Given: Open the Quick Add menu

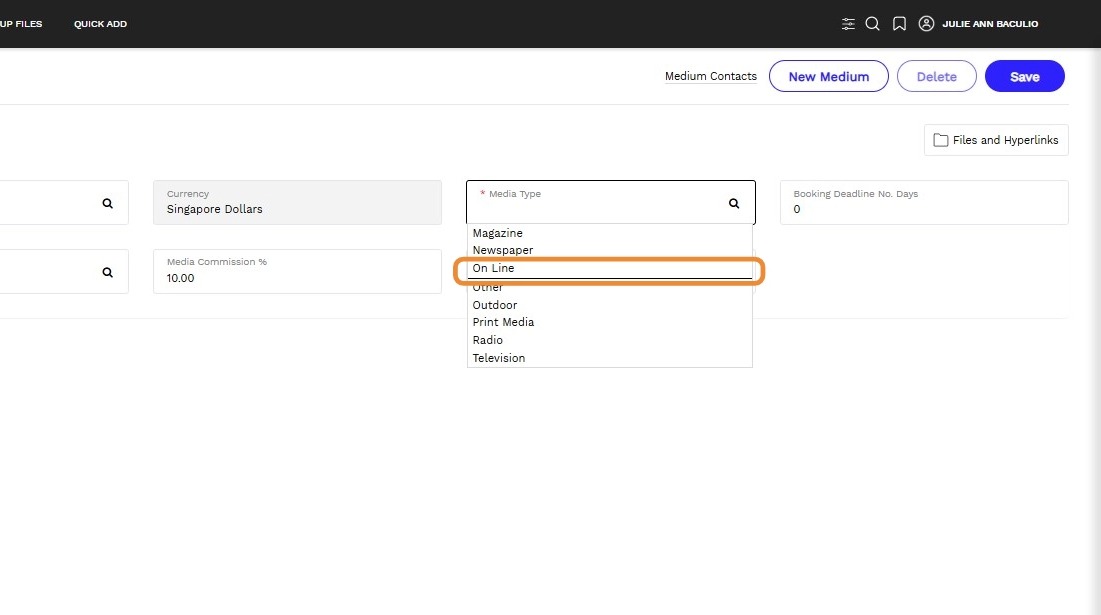Looking at the screenshot, I should click(x=100, y=24).
